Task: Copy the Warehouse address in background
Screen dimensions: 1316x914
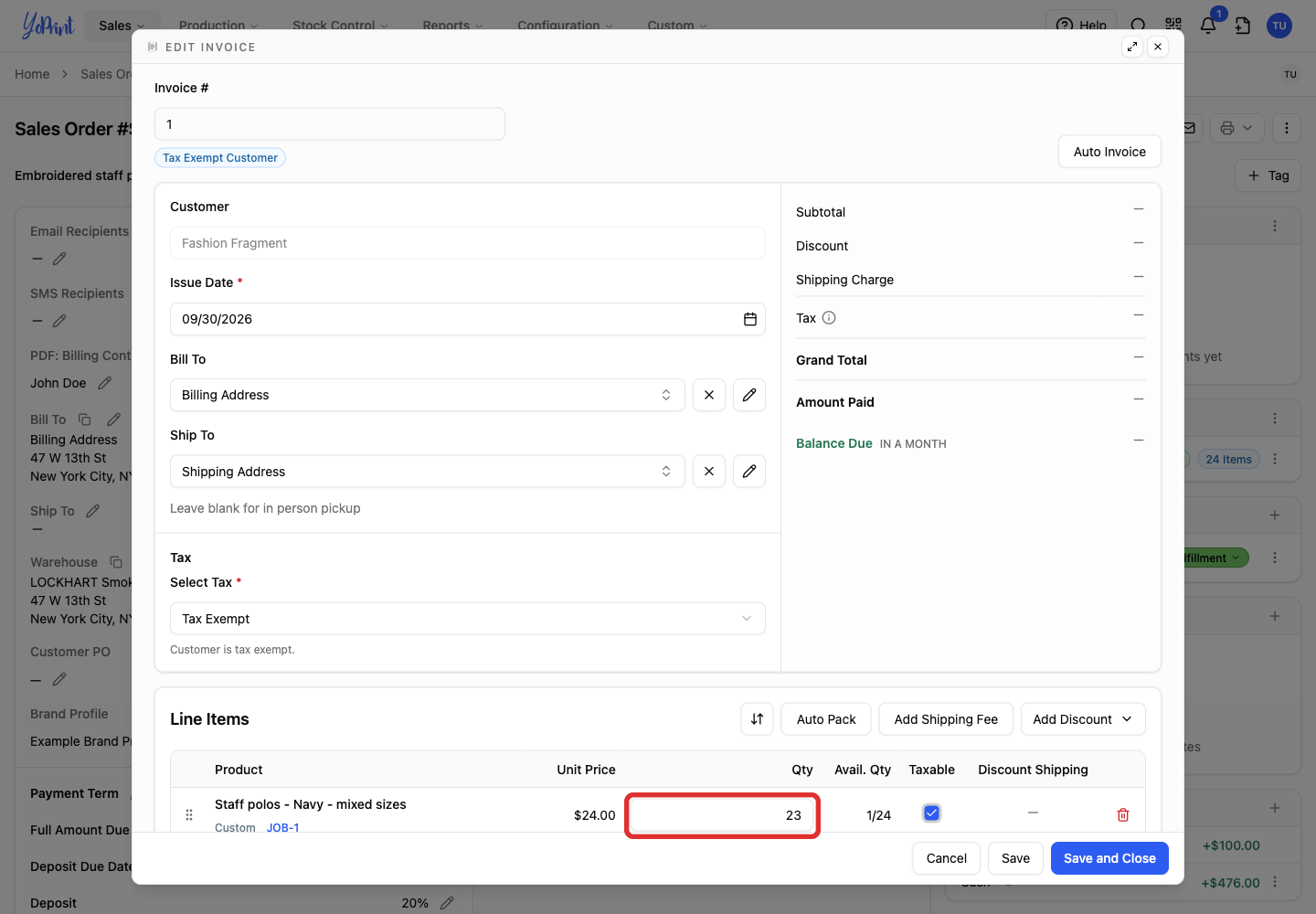Action: pos(116,562)
